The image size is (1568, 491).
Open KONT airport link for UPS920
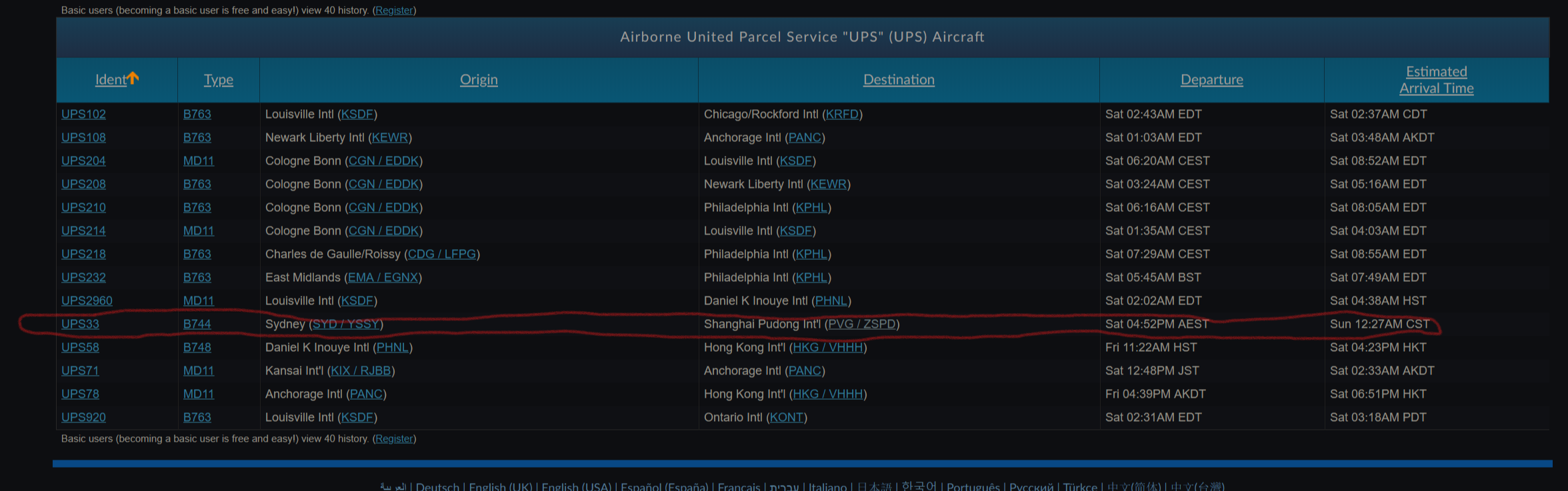click(x=787, y=417)
